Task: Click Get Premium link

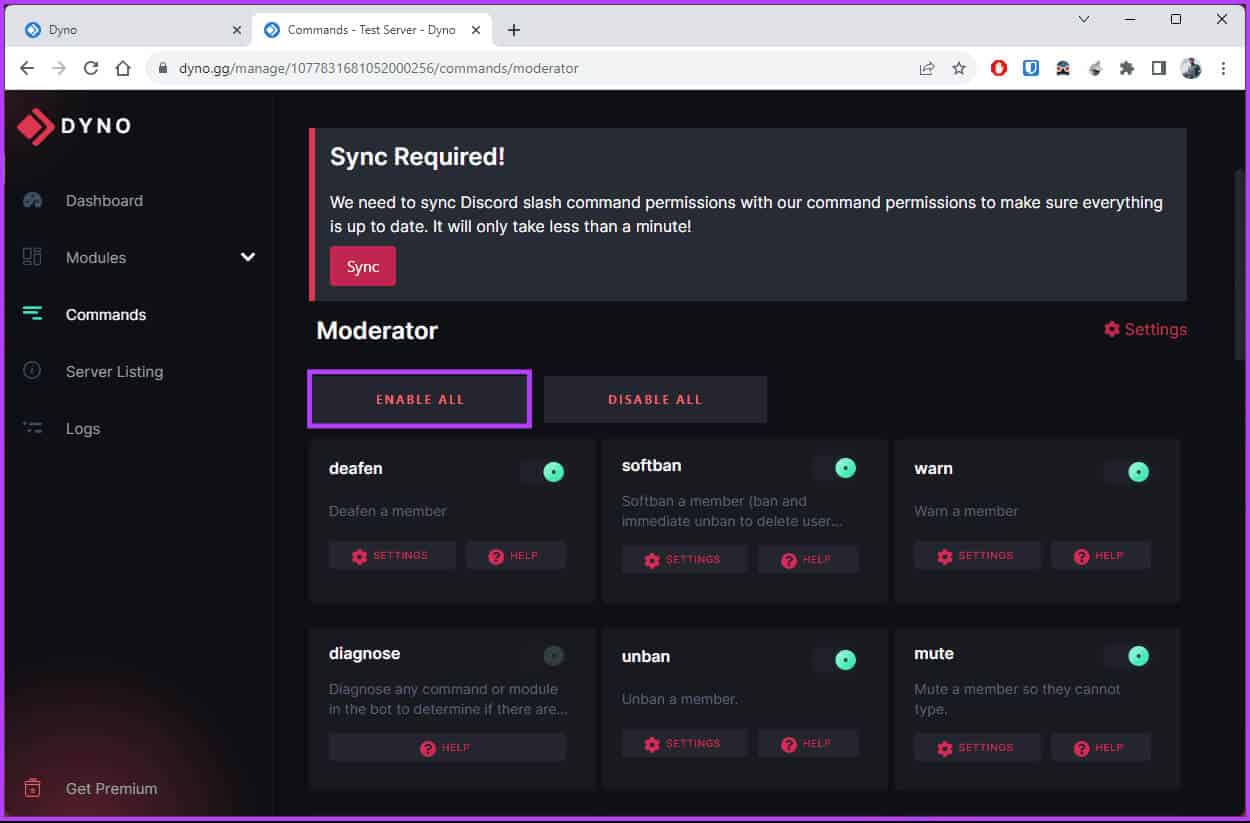Action: coord(111,788)
